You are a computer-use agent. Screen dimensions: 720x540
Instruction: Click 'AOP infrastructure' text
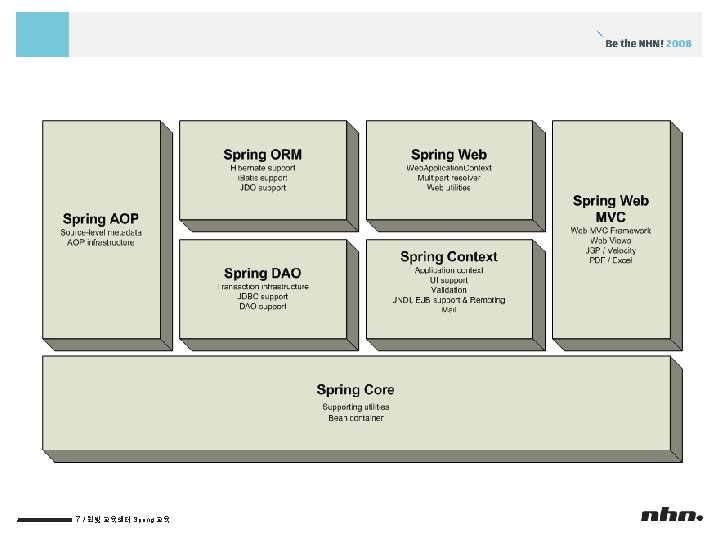101,242
